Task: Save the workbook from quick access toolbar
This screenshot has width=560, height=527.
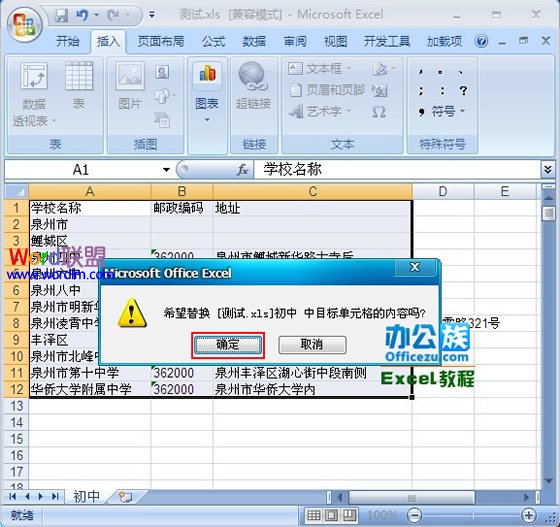Action: tap(61, 15)
